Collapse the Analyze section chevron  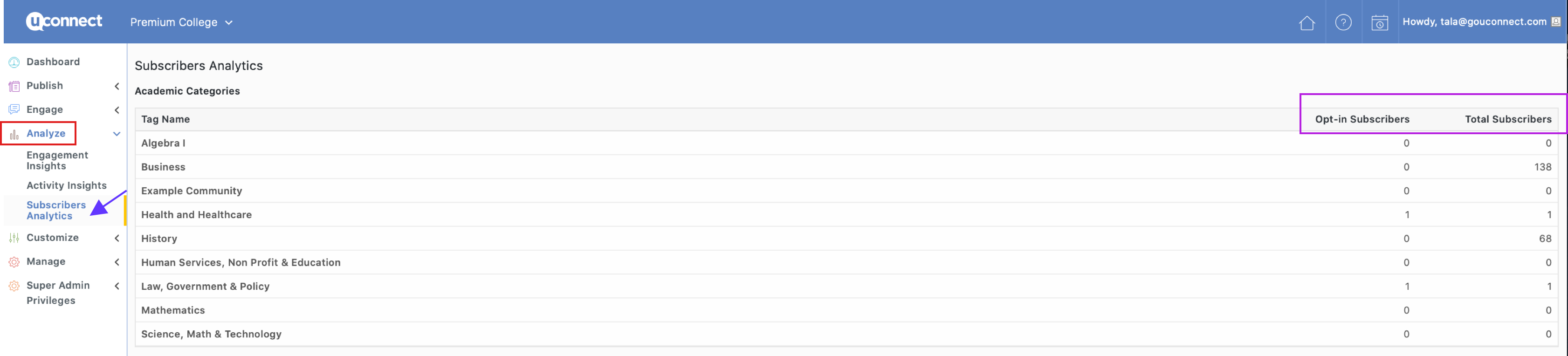pyautogui.click(x=117, y=134)
